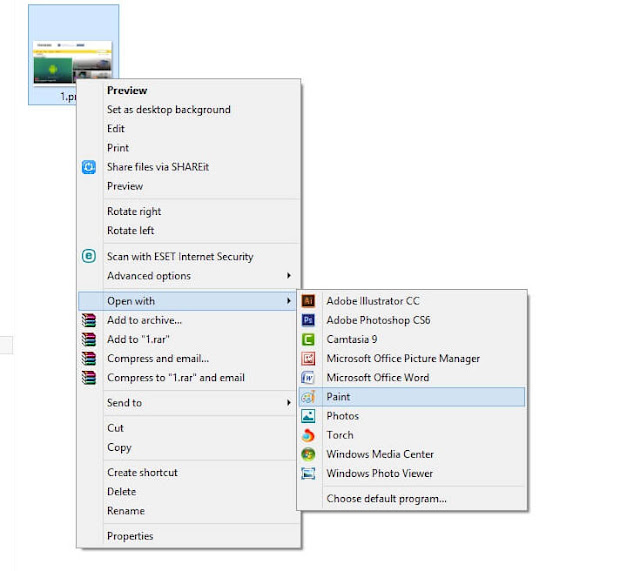Choose Rotate left
This screenshot has height=571, width=640.
click(130, 231)
